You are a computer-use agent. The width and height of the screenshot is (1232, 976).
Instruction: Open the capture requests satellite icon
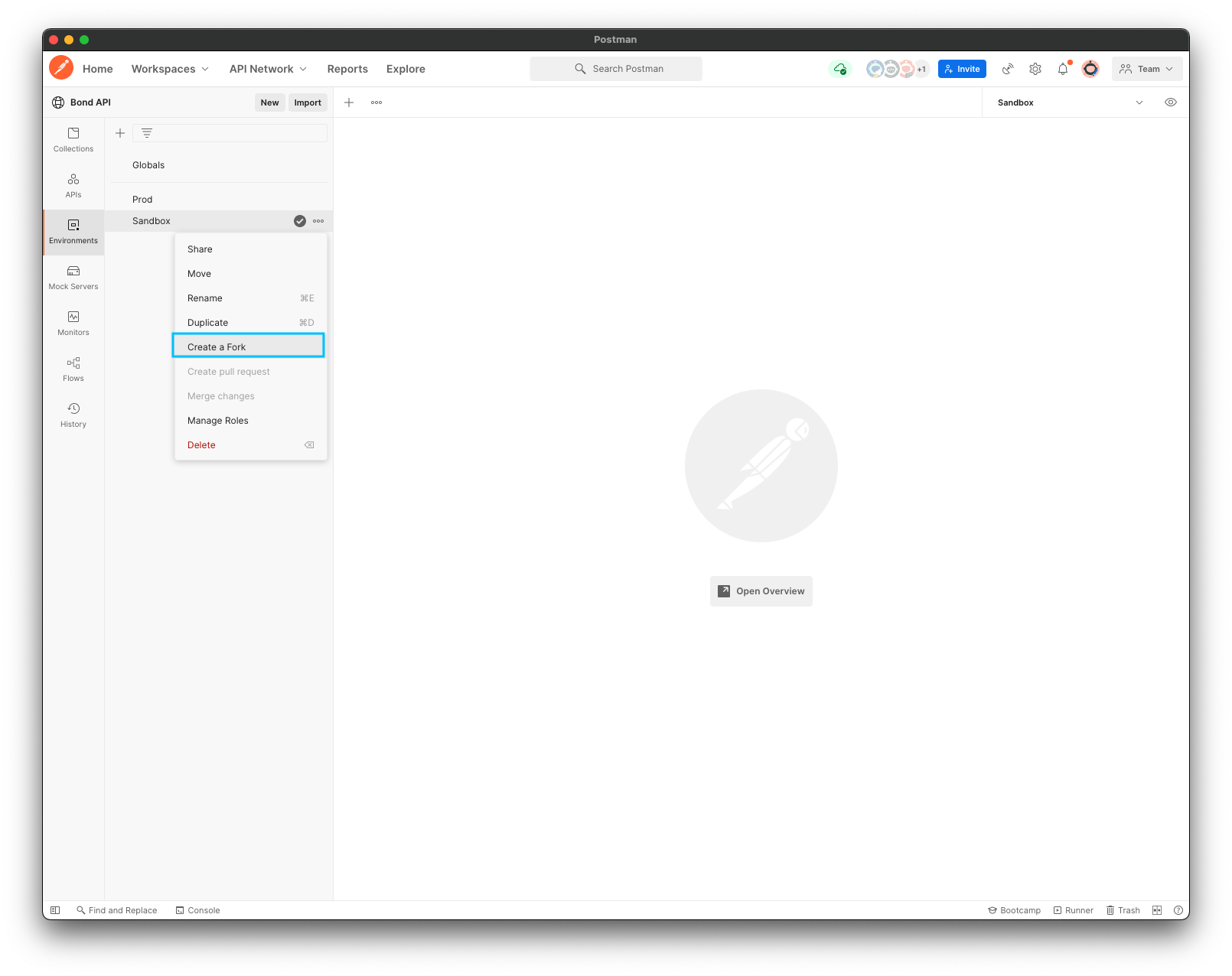[x=1008, y=69]
